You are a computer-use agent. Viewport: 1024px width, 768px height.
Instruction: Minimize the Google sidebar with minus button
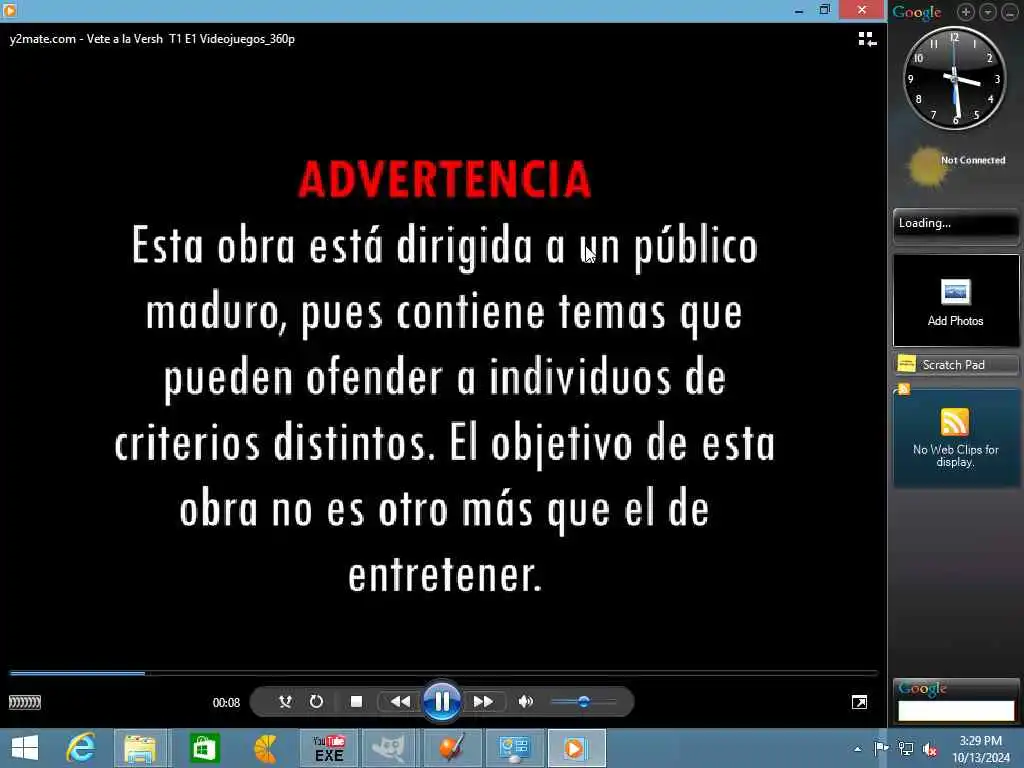pyautogui.click(x=1009, y=12)
